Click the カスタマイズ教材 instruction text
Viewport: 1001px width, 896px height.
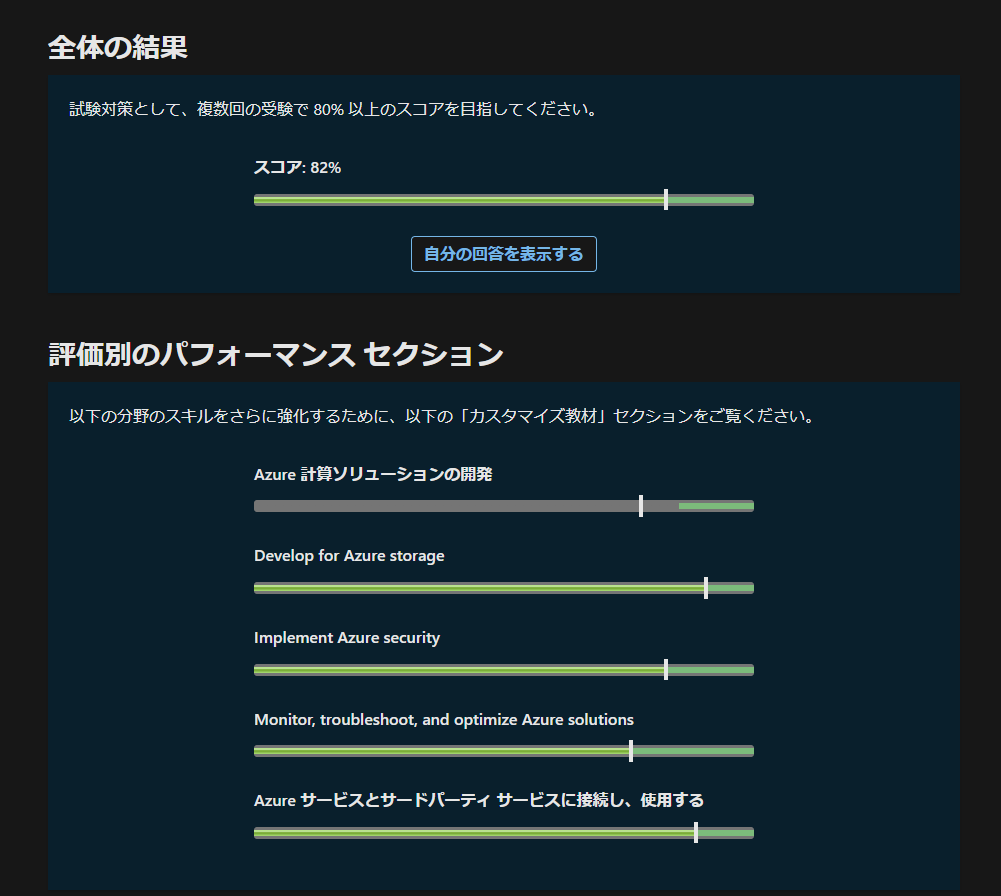tap(442, 416)
